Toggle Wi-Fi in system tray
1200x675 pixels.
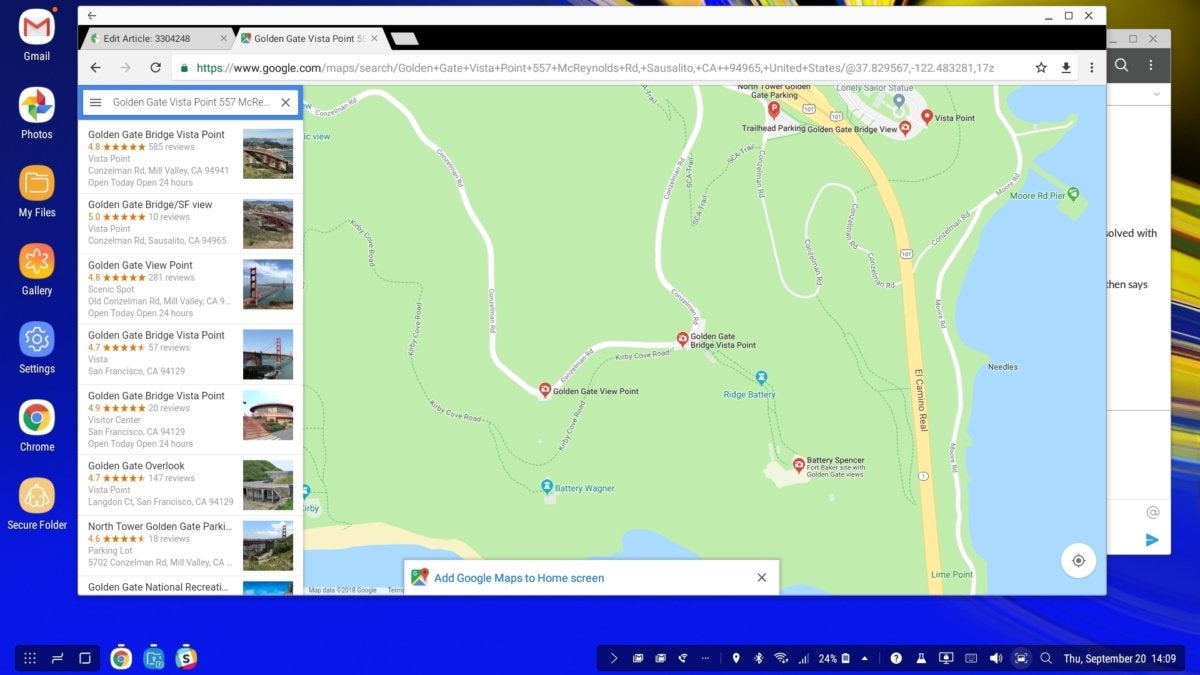(781, 658)
